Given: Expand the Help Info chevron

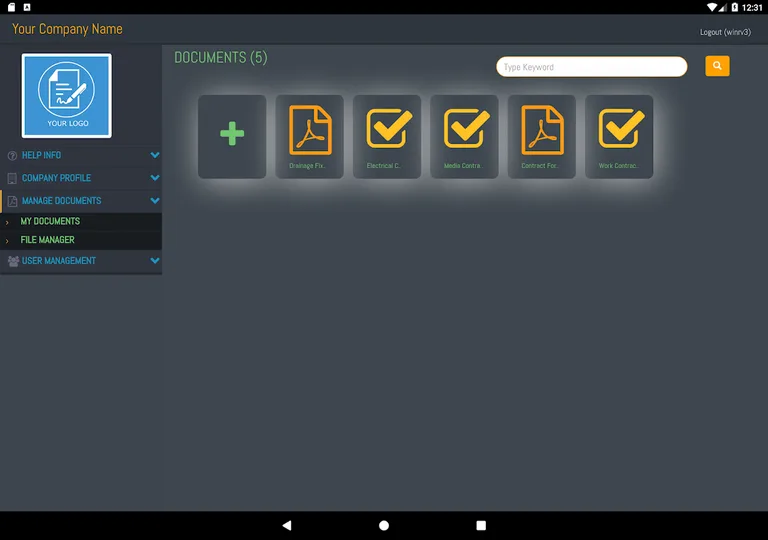Looking at the screenshot, I should pos(155,155).
